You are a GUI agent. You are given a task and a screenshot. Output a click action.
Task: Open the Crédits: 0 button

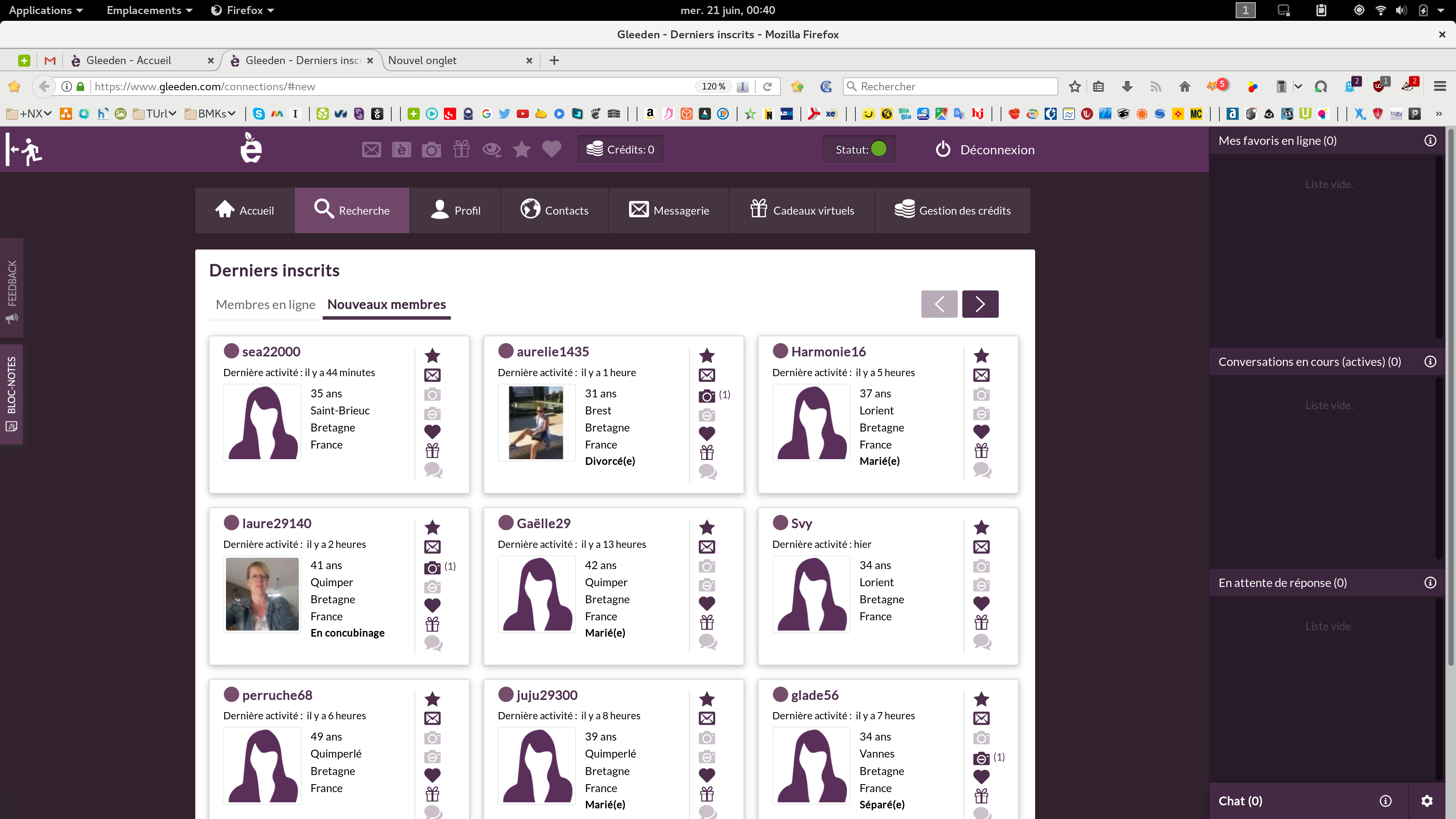click(620, 149)
